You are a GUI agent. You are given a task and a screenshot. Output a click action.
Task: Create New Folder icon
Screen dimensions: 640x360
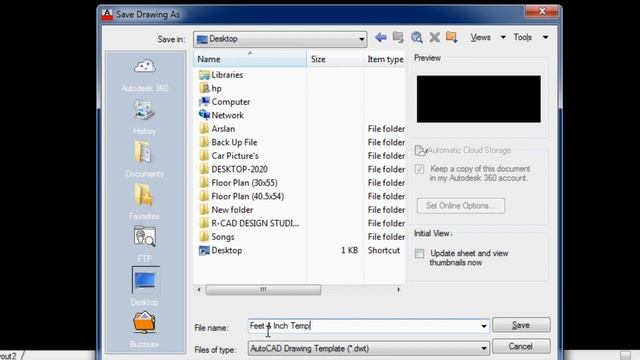[x=451, y=37]
